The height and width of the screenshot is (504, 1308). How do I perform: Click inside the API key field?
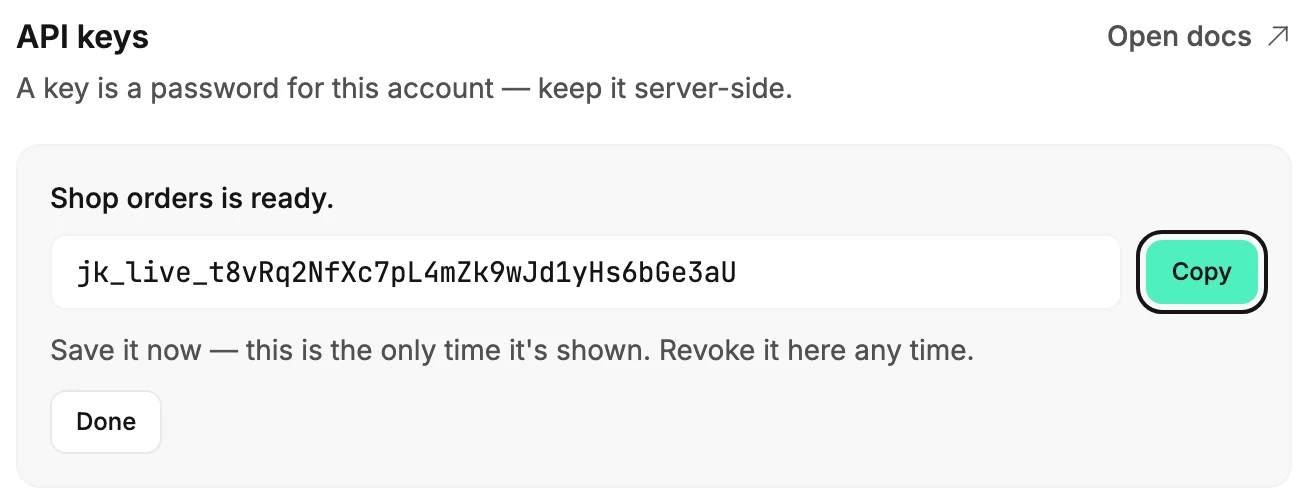tap(586, 272)
